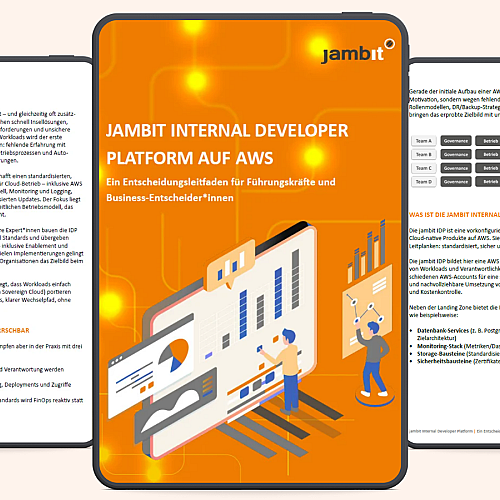Click the line "Sovereign Cloud) portieren" on the left page

36,292
